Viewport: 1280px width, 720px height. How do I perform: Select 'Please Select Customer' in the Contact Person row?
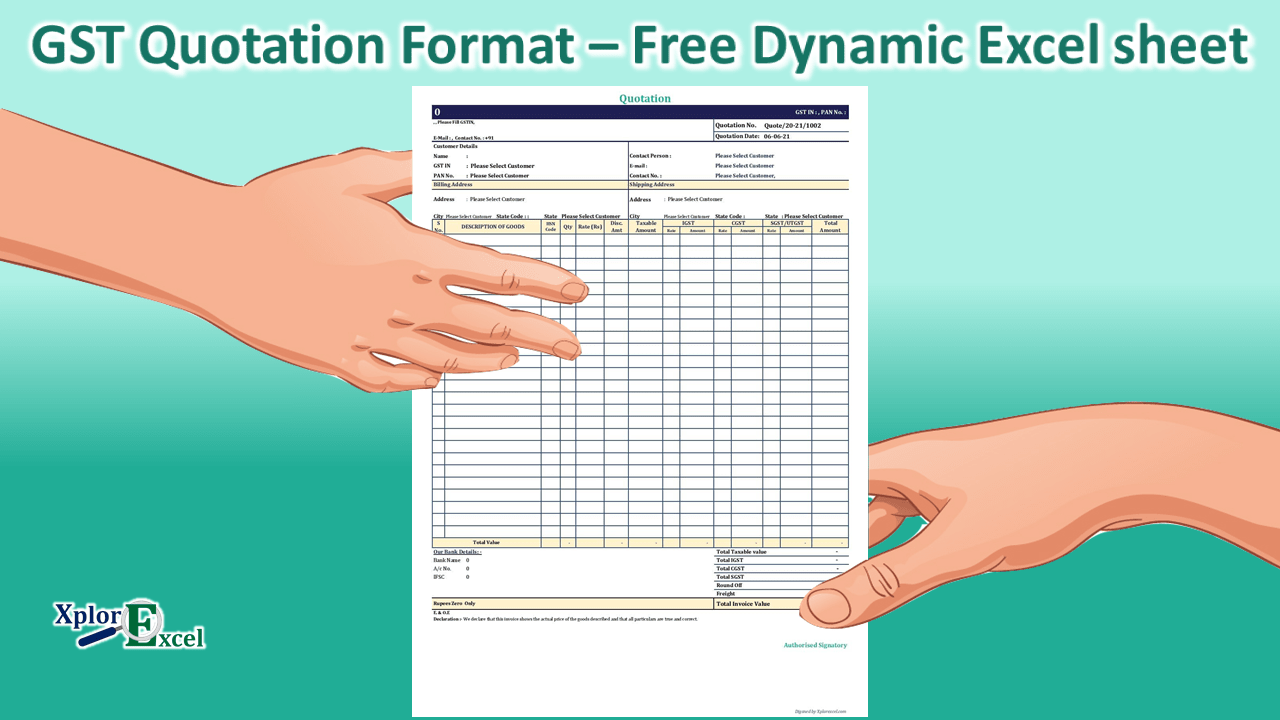click(x=744, y=156)
